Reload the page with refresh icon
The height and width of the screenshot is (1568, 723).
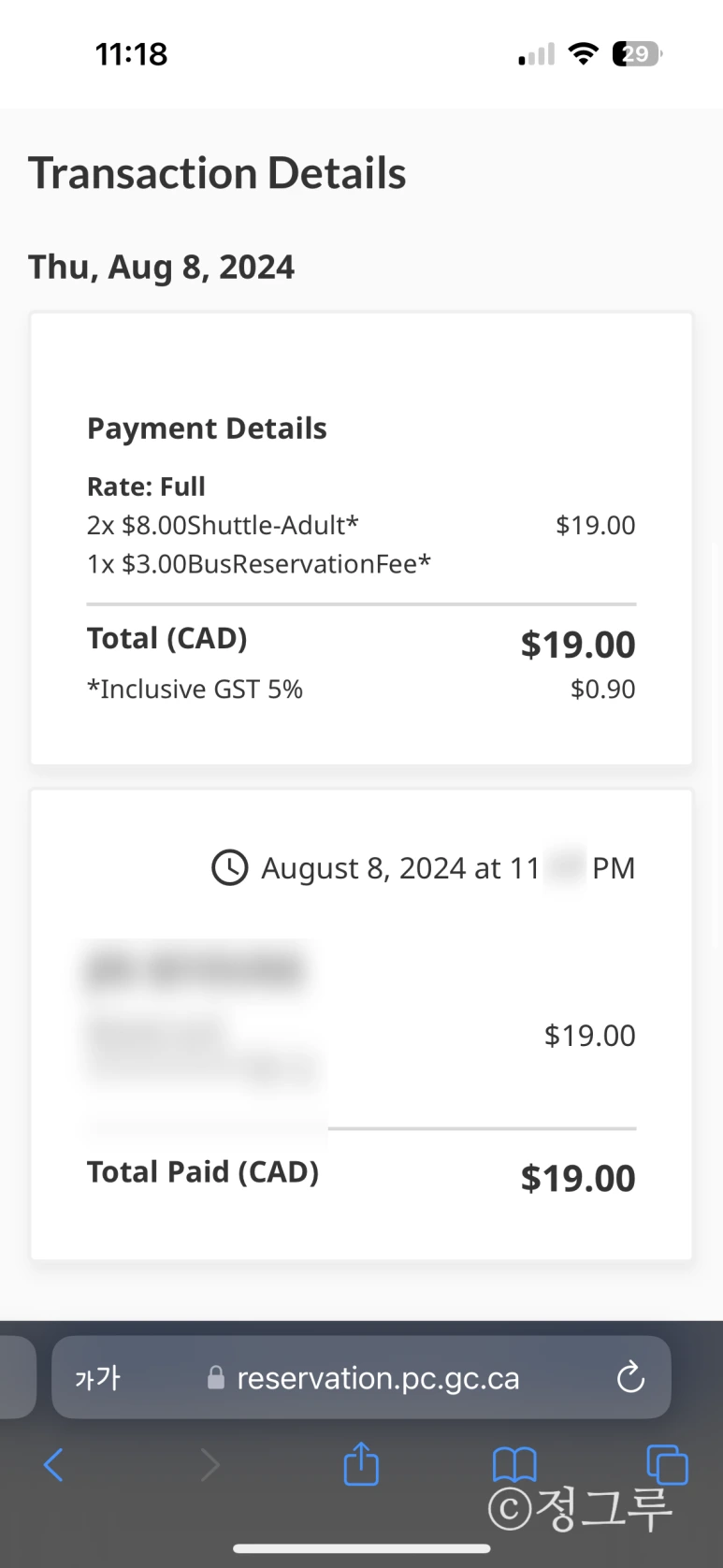[x=630, y=1377]
